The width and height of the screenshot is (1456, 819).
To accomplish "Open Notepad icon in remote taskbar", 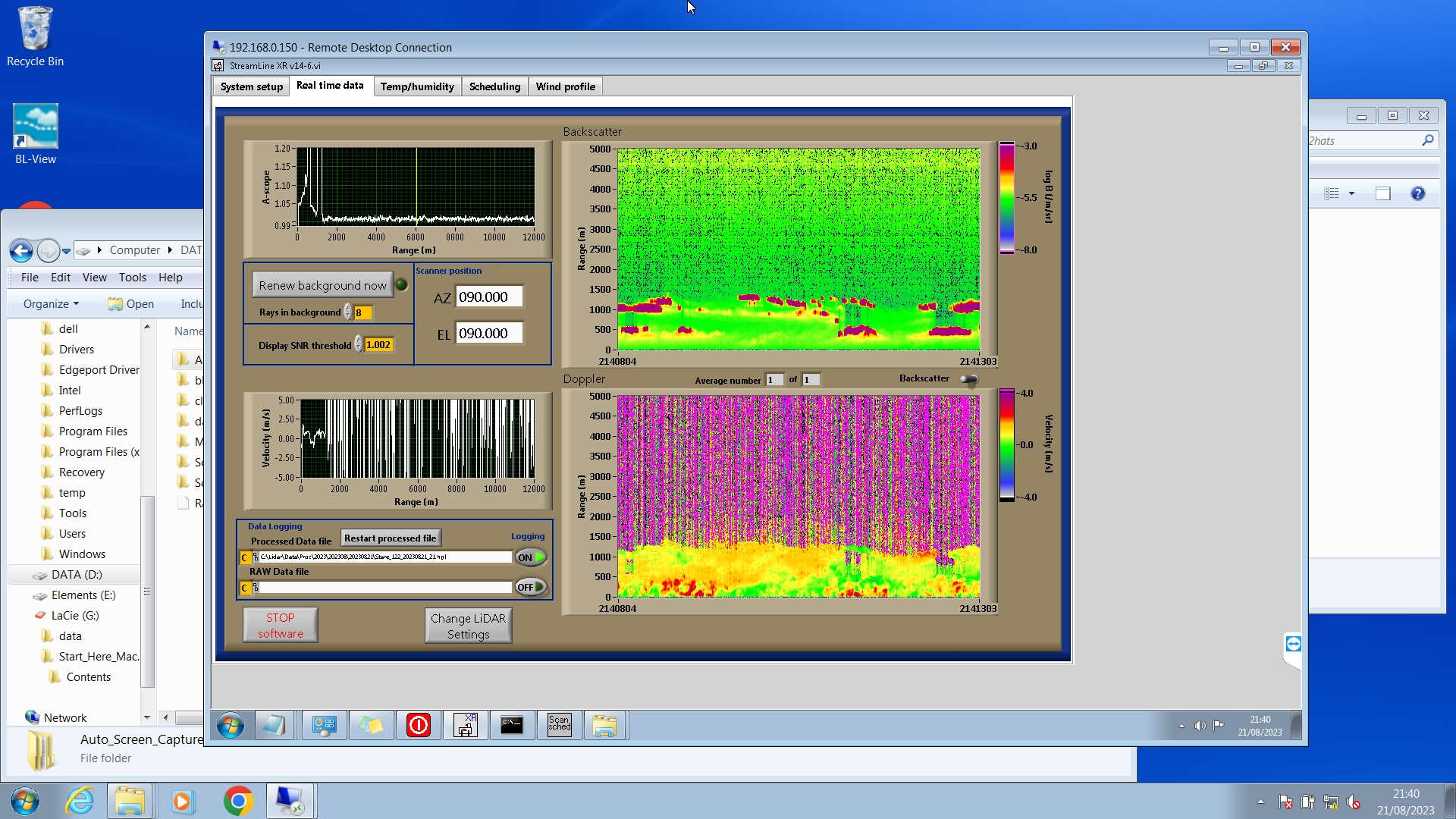I will pos(274,726).
